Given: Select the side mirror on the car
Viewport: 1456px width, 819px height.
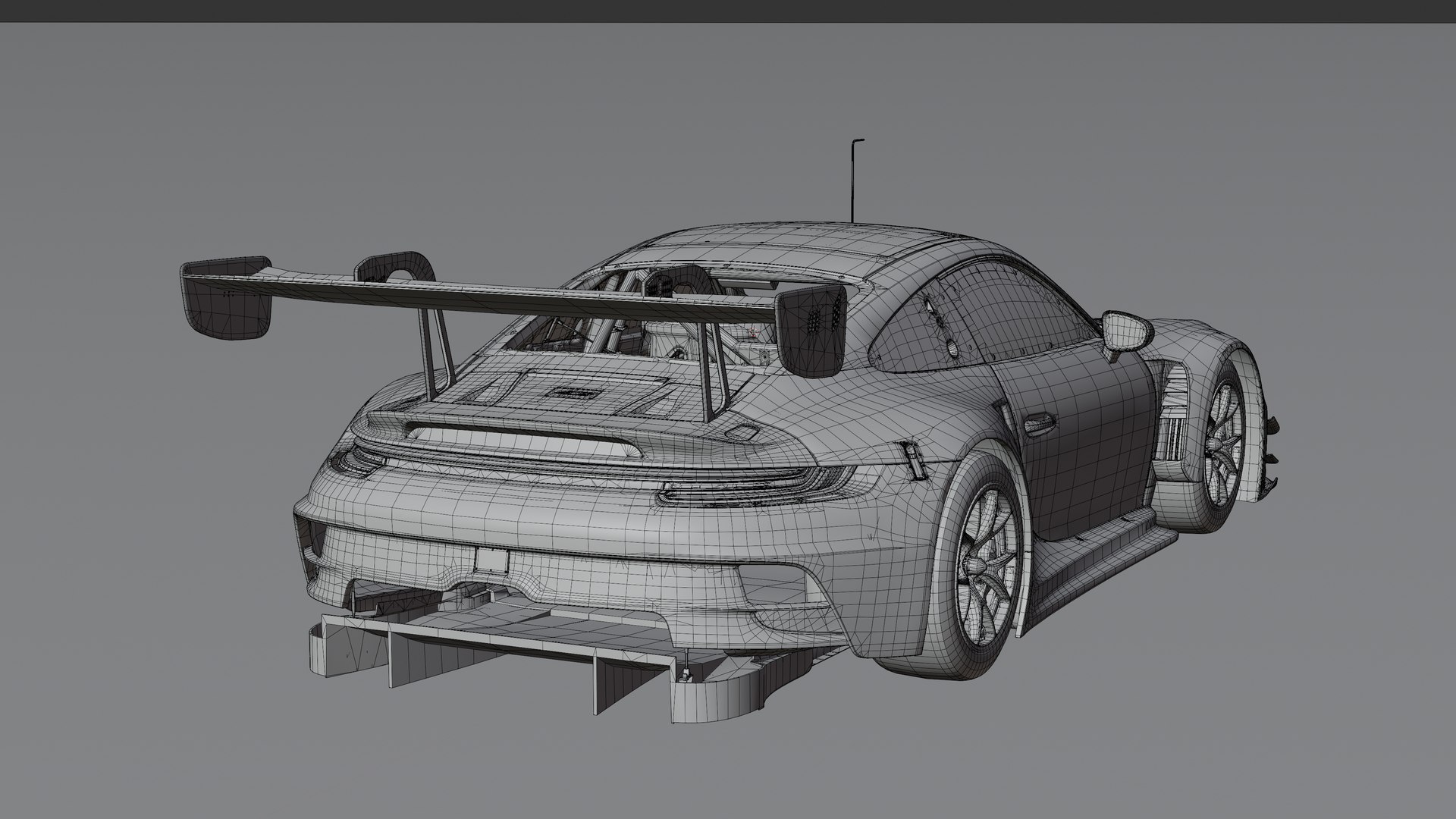Looking at the screenshot, I should coord(1127,333).
